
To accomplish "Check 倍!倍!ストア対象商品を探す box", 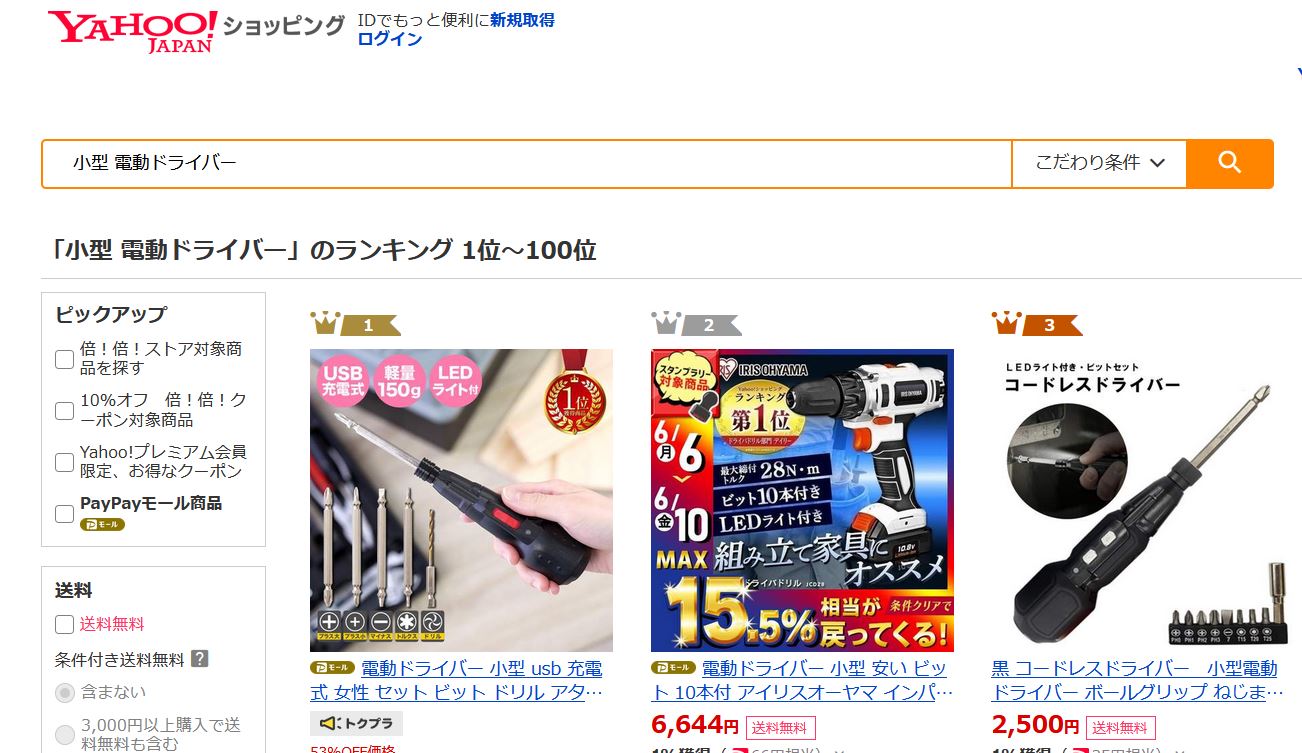I will click(x=64, y=359).
